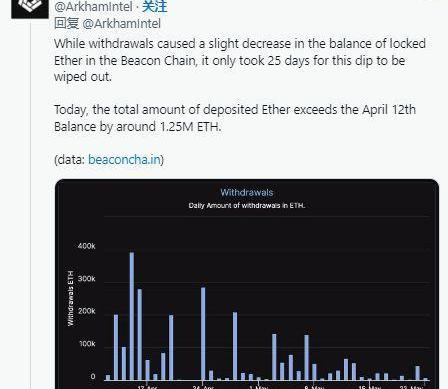The image size is (448, 389).
Task: Click the 100k y-axis label
Action: (x=87, y=344)
